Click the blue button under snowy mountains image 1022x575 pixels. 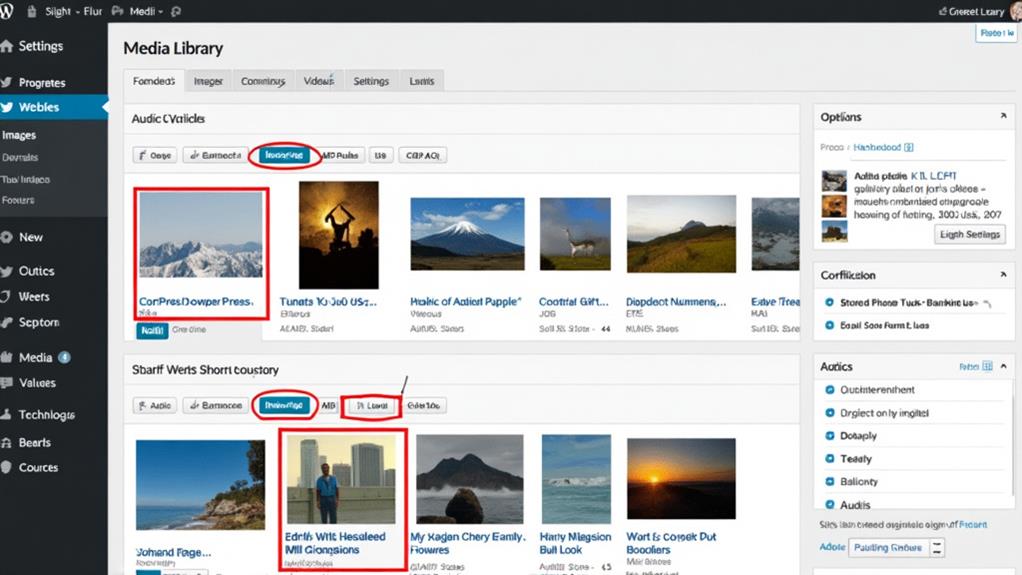pyautogui.click(x=153, y=331)
